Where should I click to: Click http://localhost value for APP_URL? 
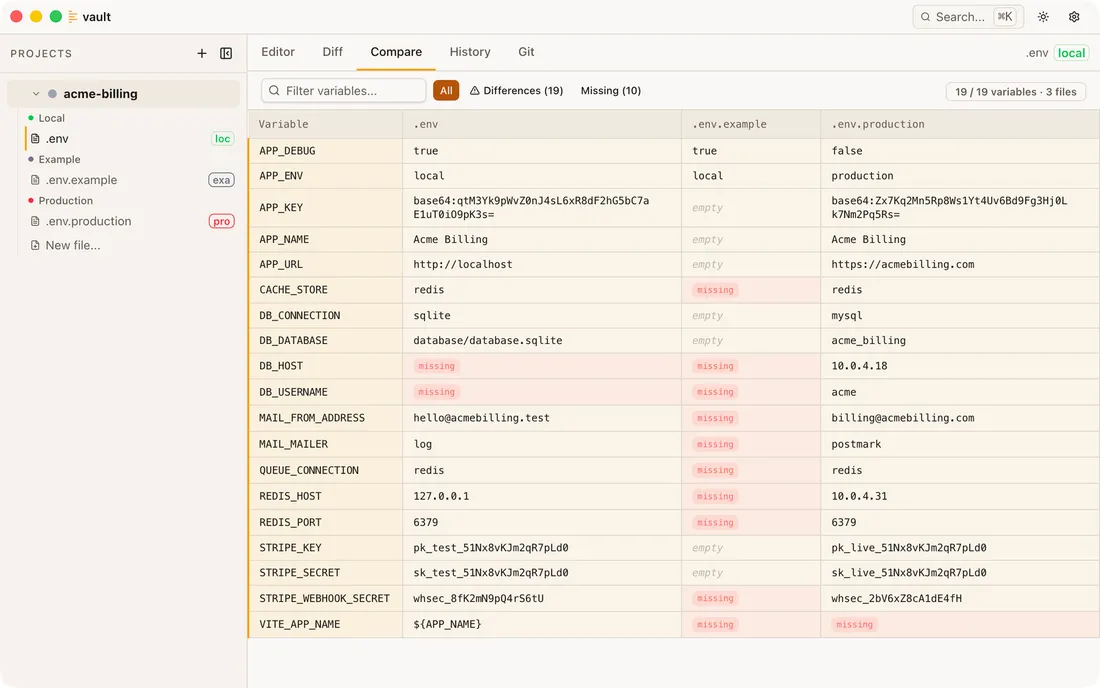[463, 264]
